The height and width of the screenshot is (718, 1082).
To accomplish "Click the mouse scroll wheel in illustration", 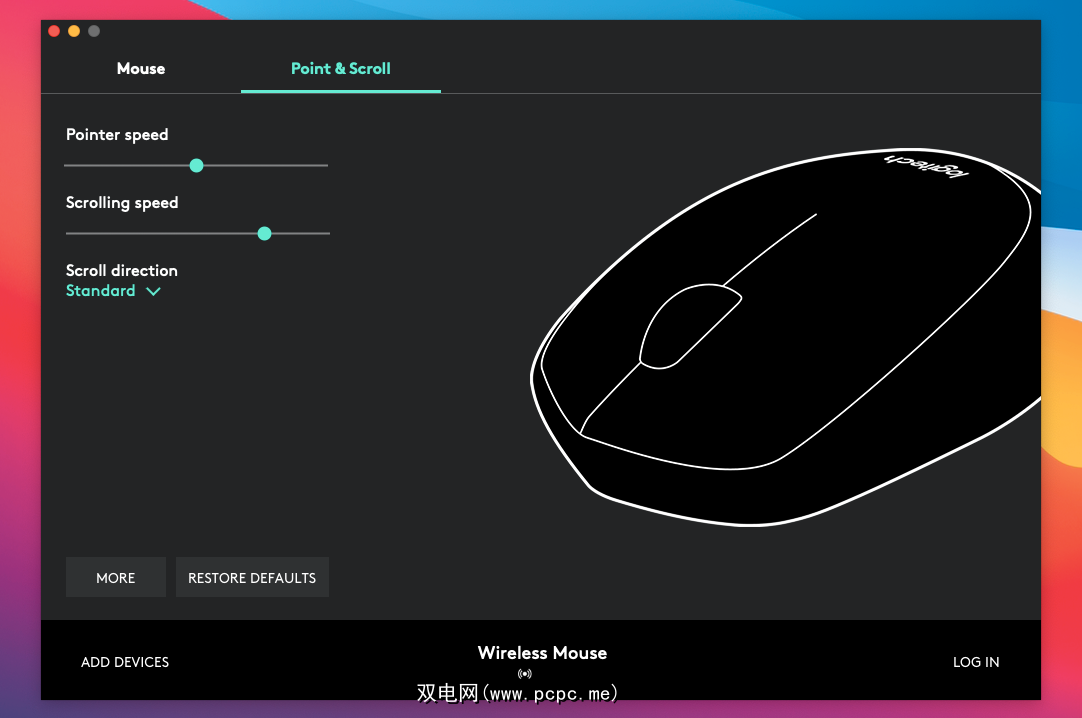I will (x=689, y=326).
